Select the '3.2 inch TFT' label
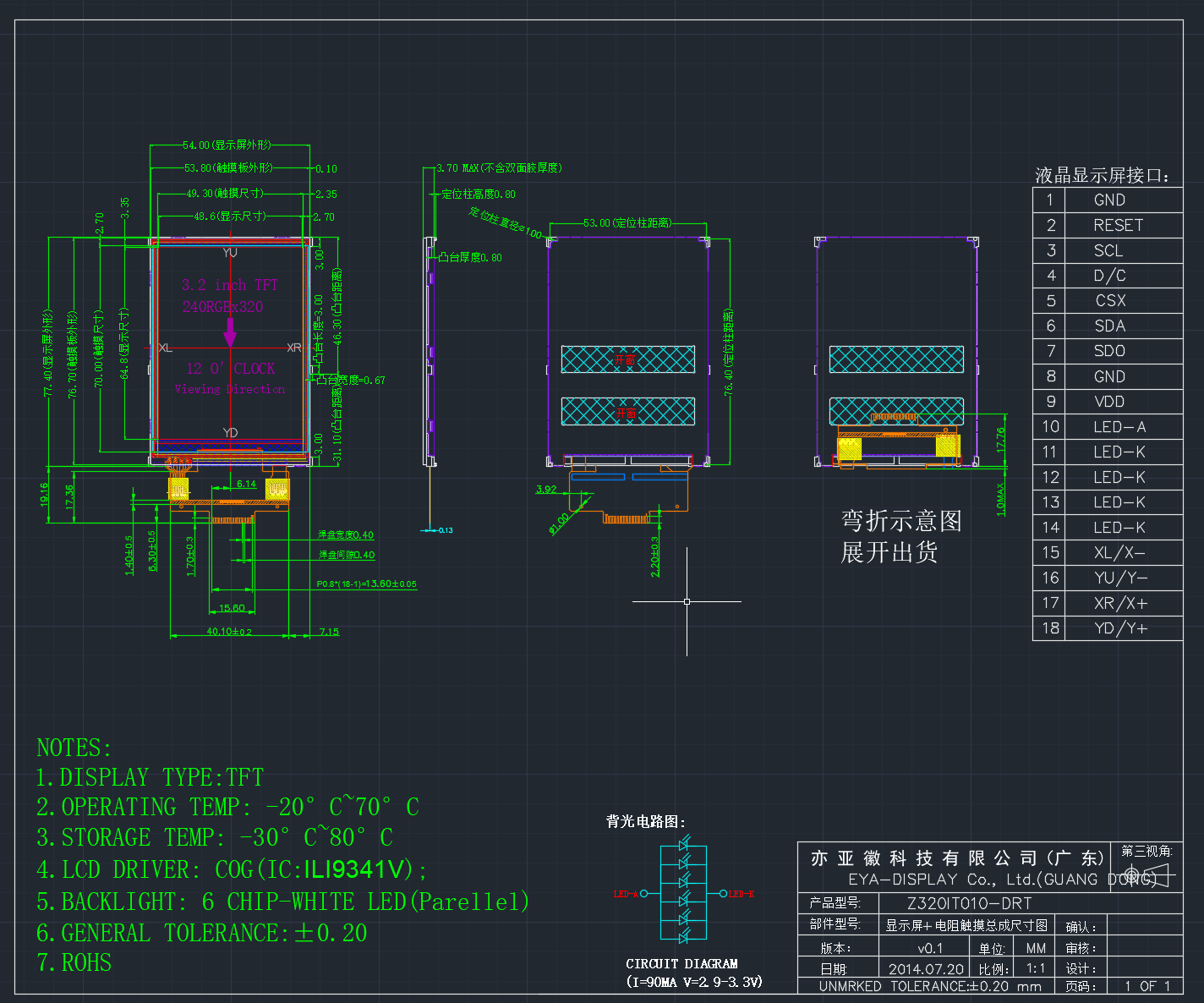This screenshot has height=1003, width=1204. pos(230,285)
